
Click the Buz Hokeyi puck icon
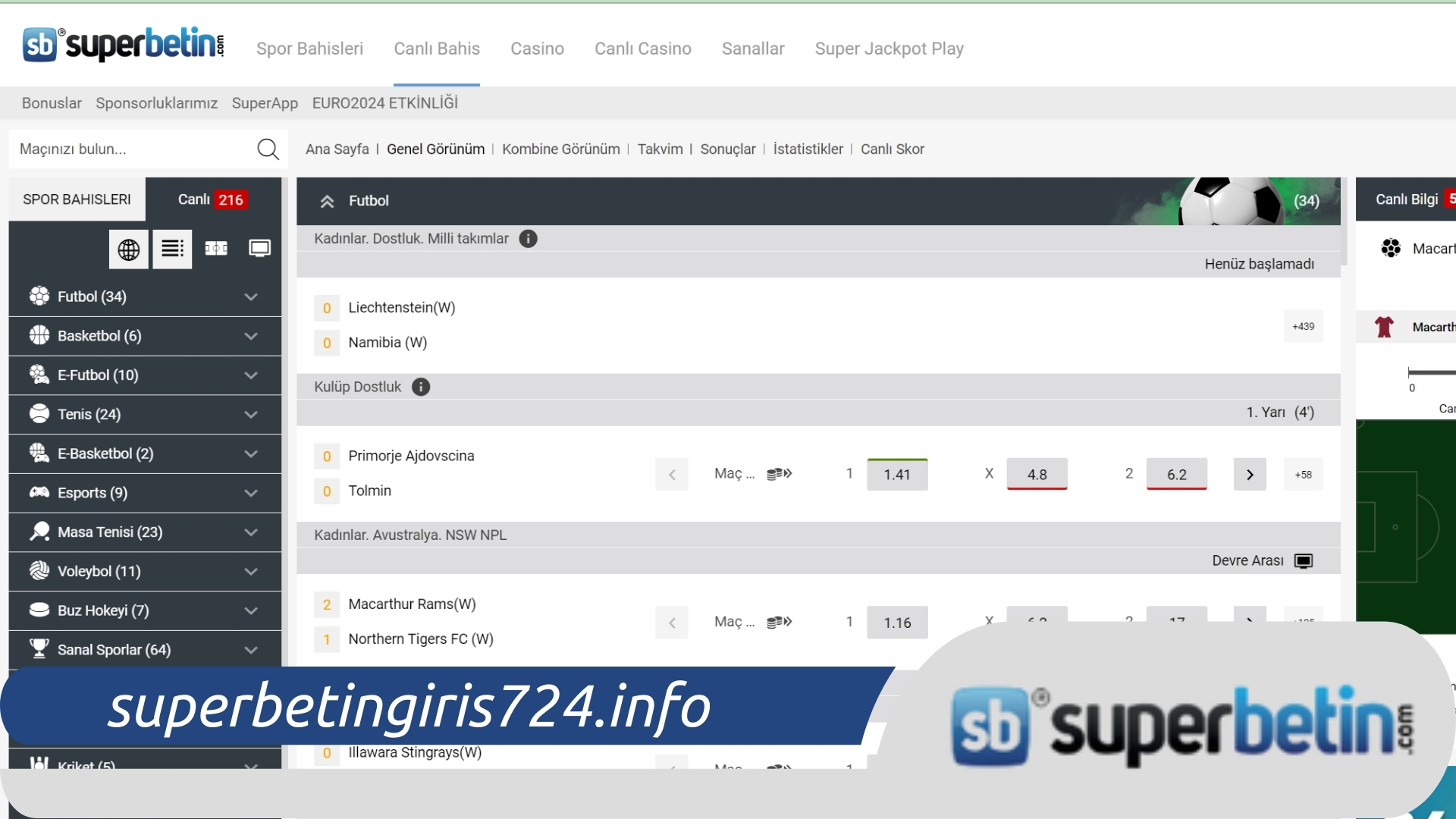(x=39, y=610)
